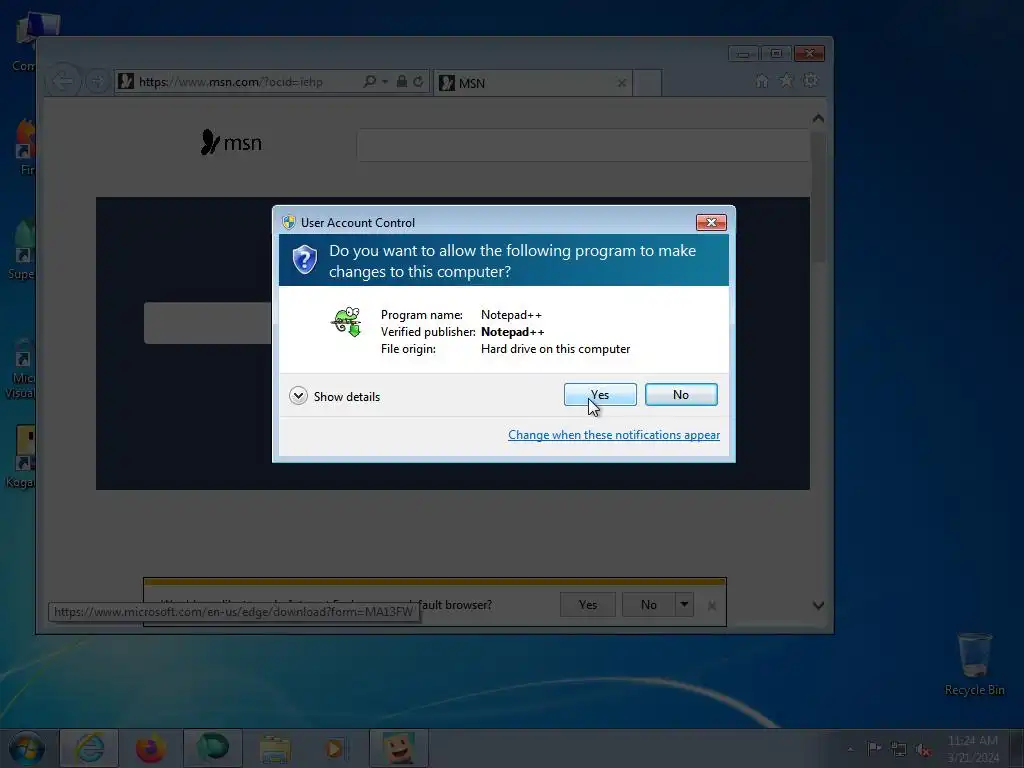Click the security lock icon in address bar
Screen dimensions: 1024x768
pyautogui.click(x=402, y=81)
